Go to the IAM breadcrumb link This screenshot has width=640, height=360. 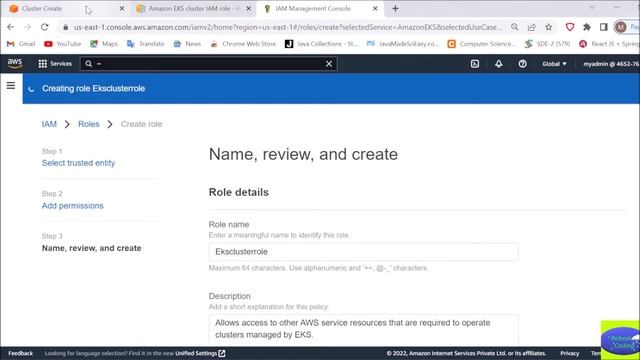49,124
